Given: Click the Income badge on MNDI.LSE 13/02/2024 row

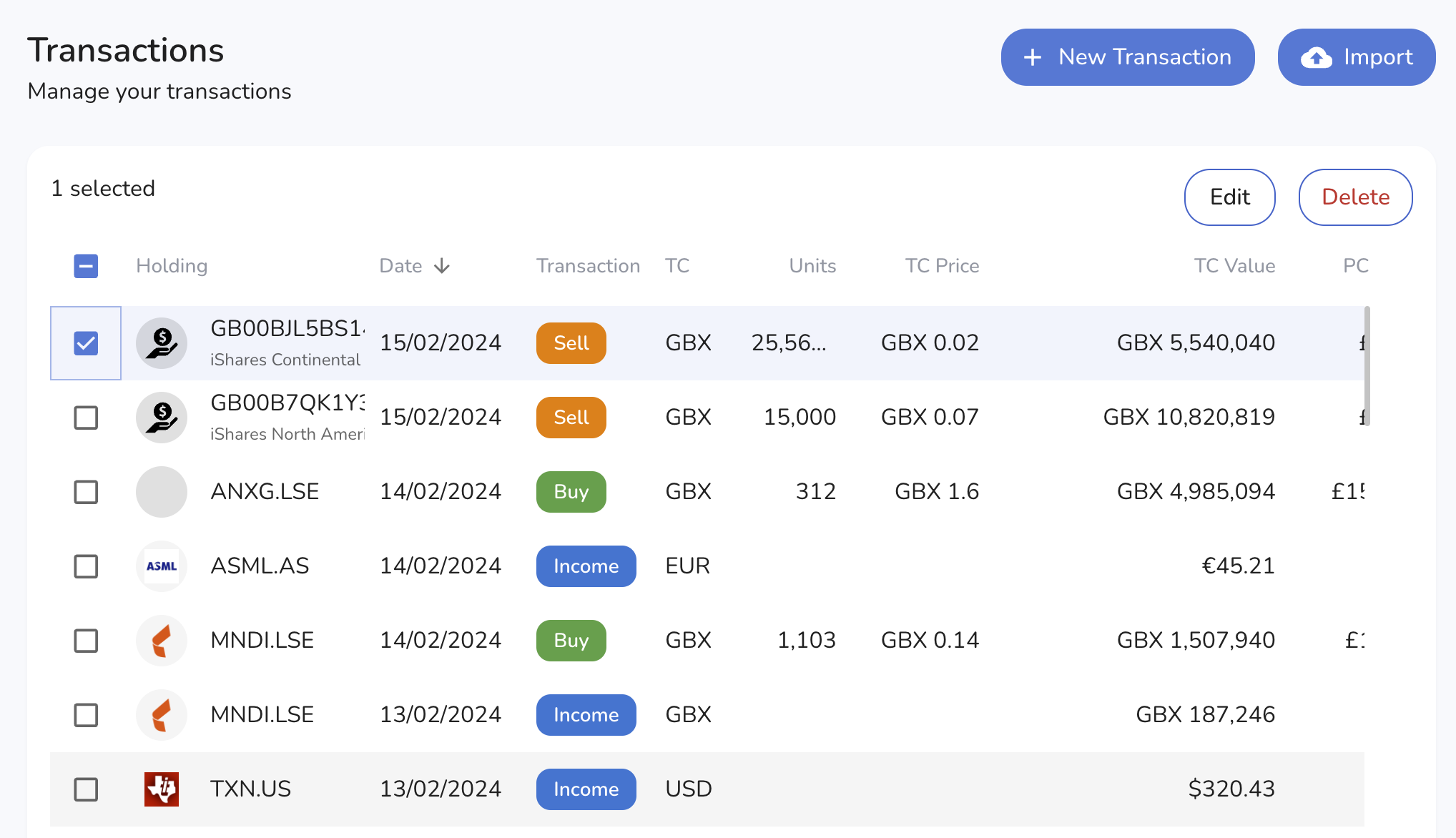Looking at the screenshot, I should click(586, 715).
